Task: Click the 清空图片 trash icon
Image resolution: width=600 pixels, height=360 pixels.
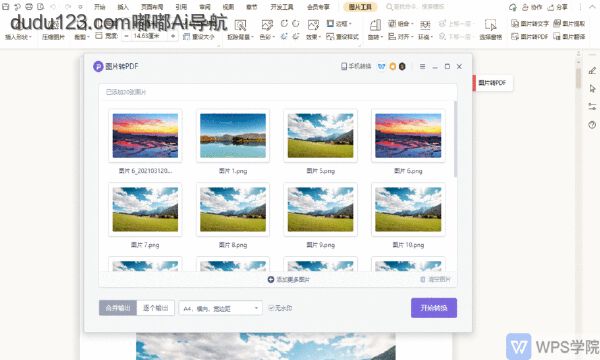Action: click(423, 280)
